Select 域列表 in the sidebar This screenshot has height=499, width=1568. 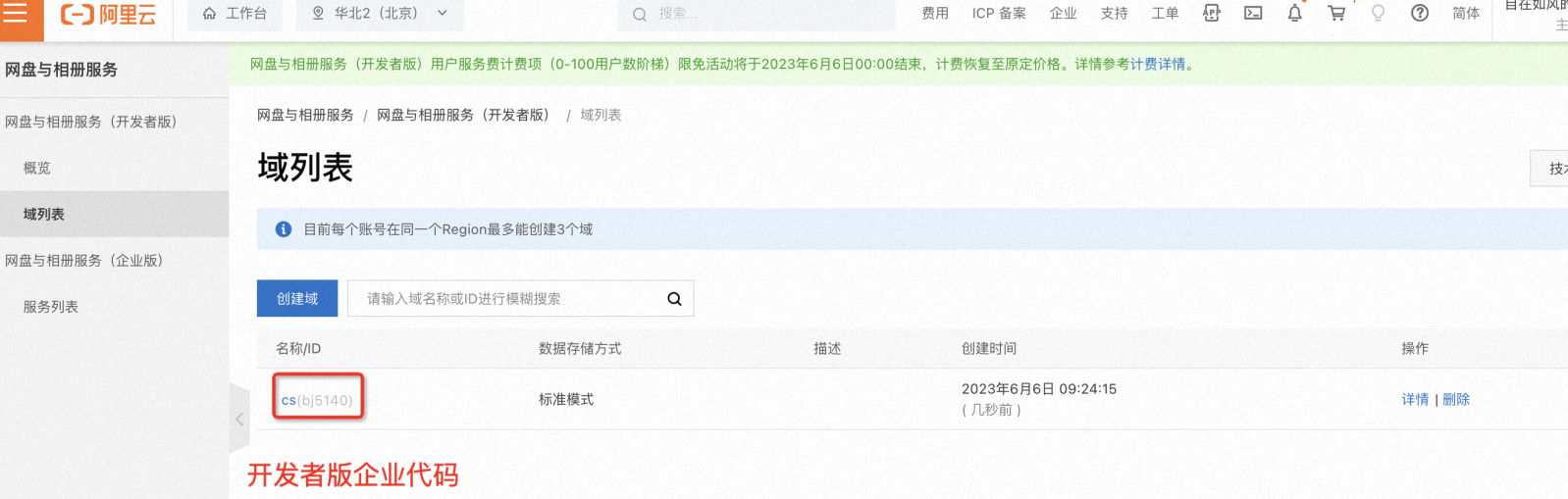click(x=44, y=214)
